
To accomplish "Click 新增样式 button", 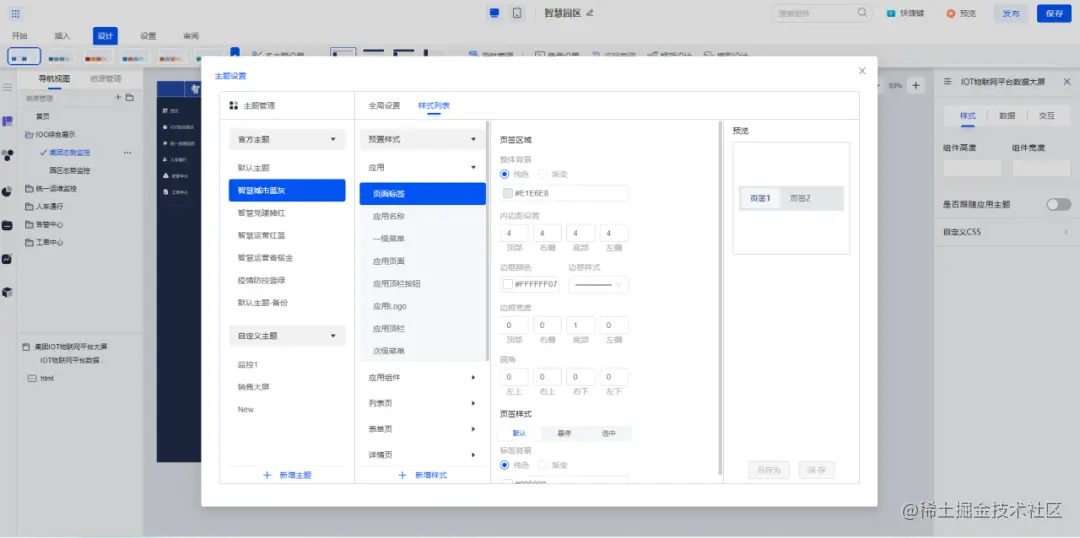I will pyautogui.click(x=423, y=475).
